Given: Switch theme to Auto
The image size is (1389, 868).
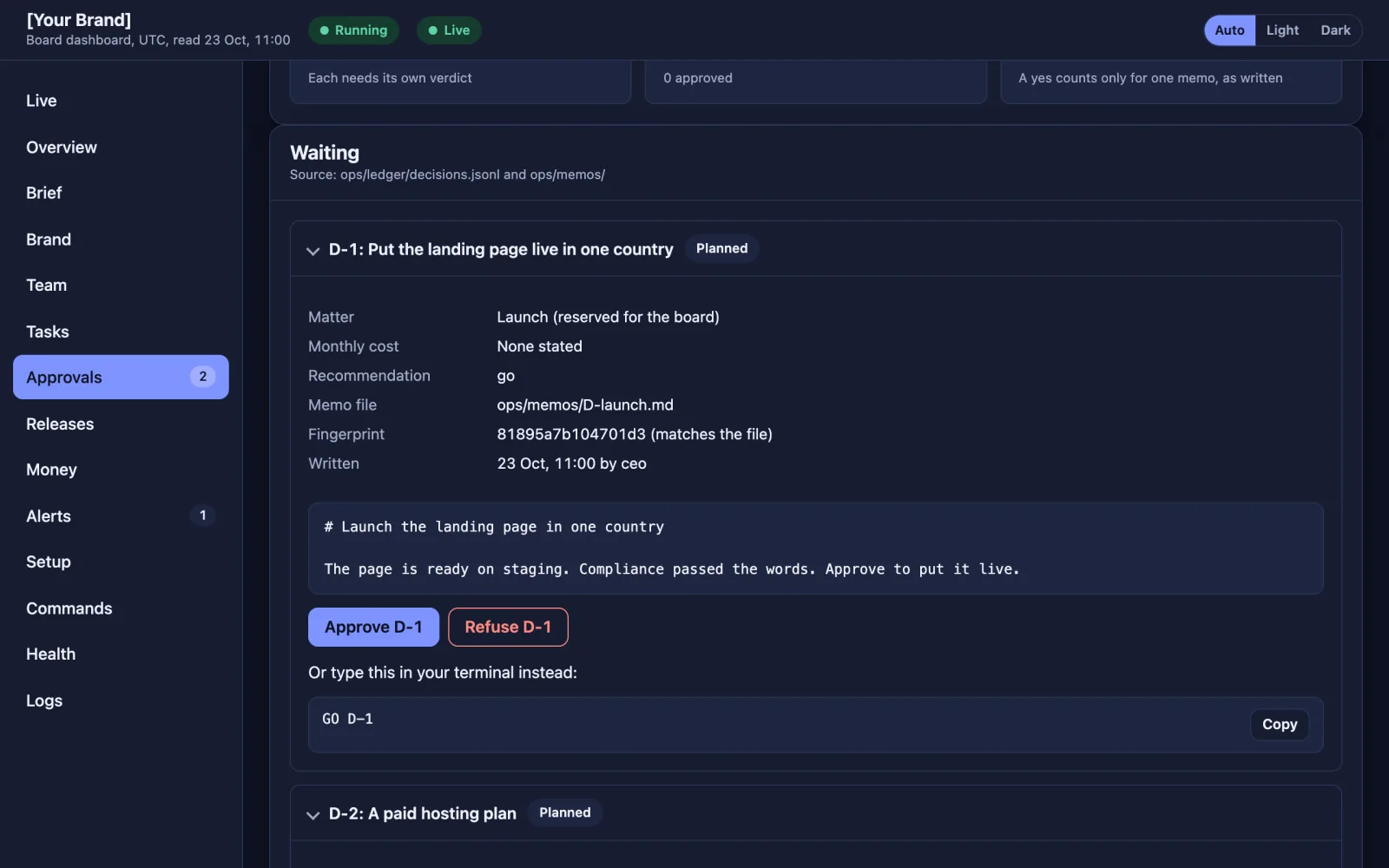Looking at the screenshot, I should click(1229, 30).
